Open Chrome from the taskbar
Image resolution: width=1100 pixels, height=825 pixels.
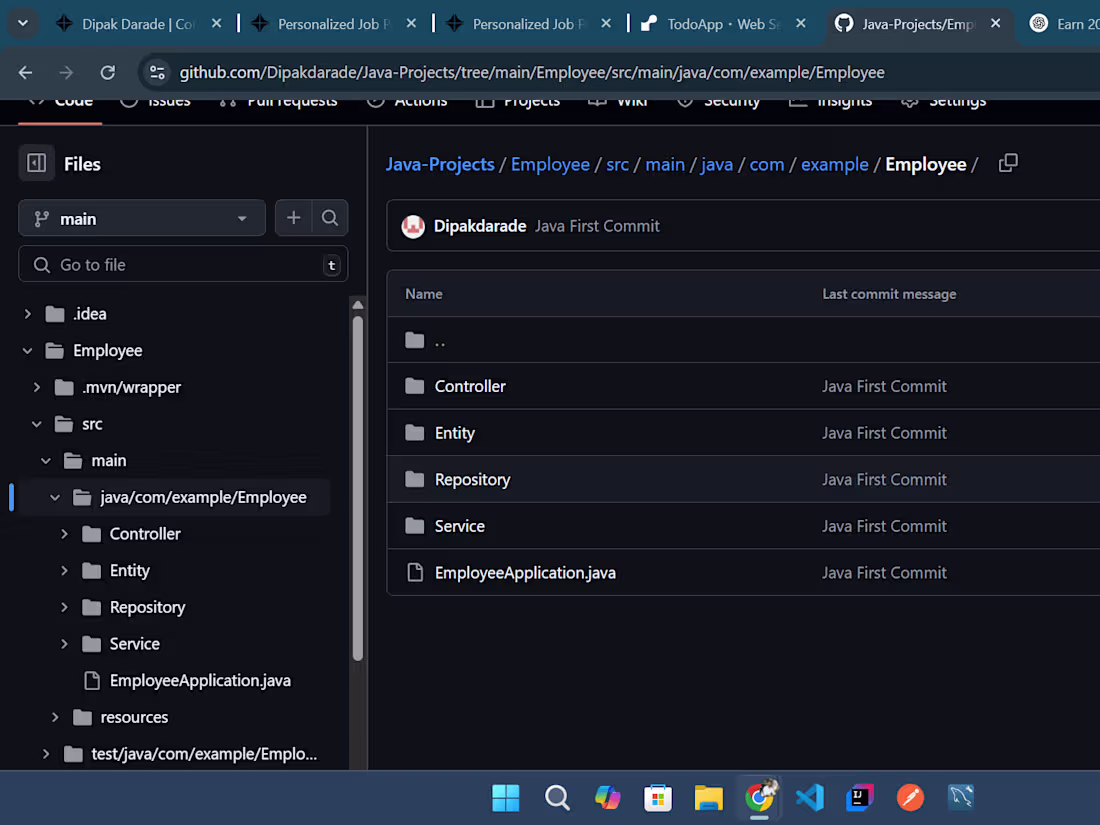[x=759, y=798]
